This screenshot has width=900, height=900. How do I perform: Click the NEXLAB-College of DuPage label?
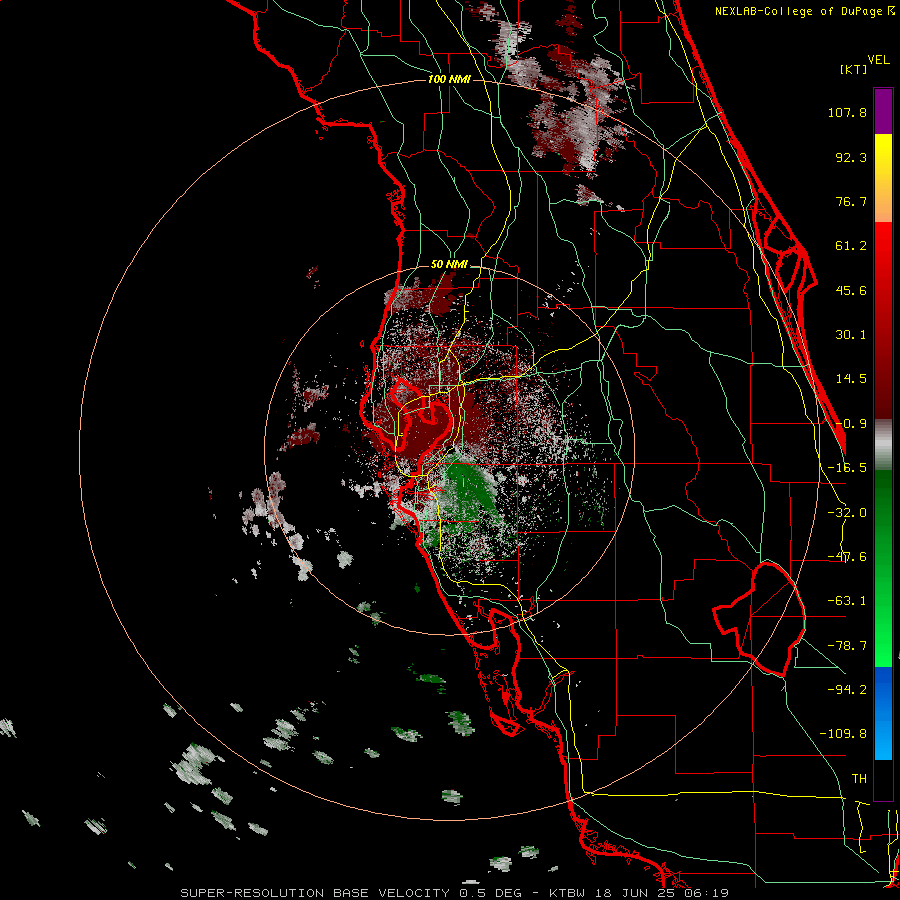click(x=800, y=11)
